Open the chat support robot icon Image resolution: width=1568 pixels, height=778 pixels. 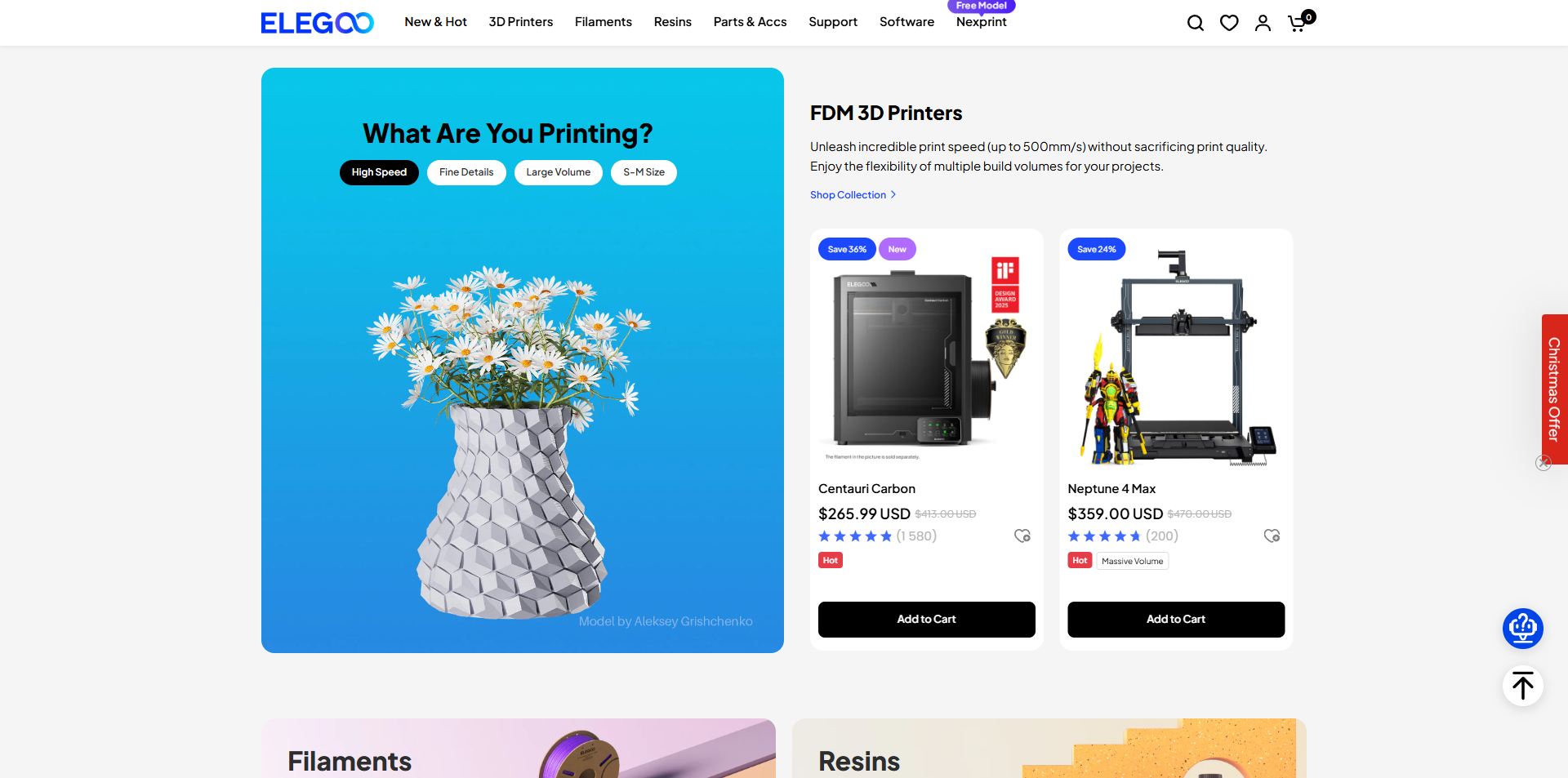click(x=1523, y=629)
